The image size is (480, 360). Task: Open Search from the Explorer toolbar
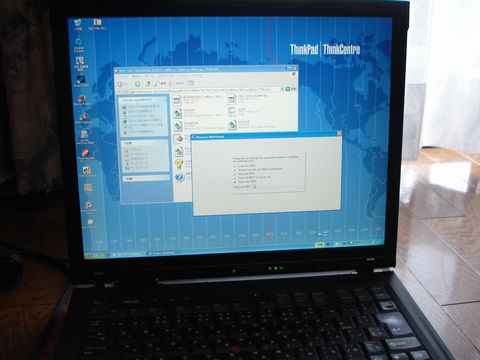160,83
